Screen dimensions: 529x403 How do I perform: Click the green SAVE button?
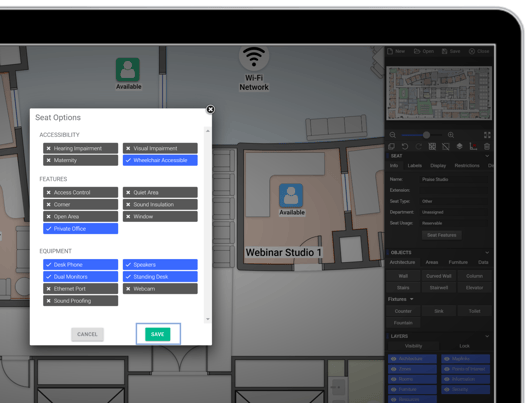pyautogui.click(x=158, y=334)
